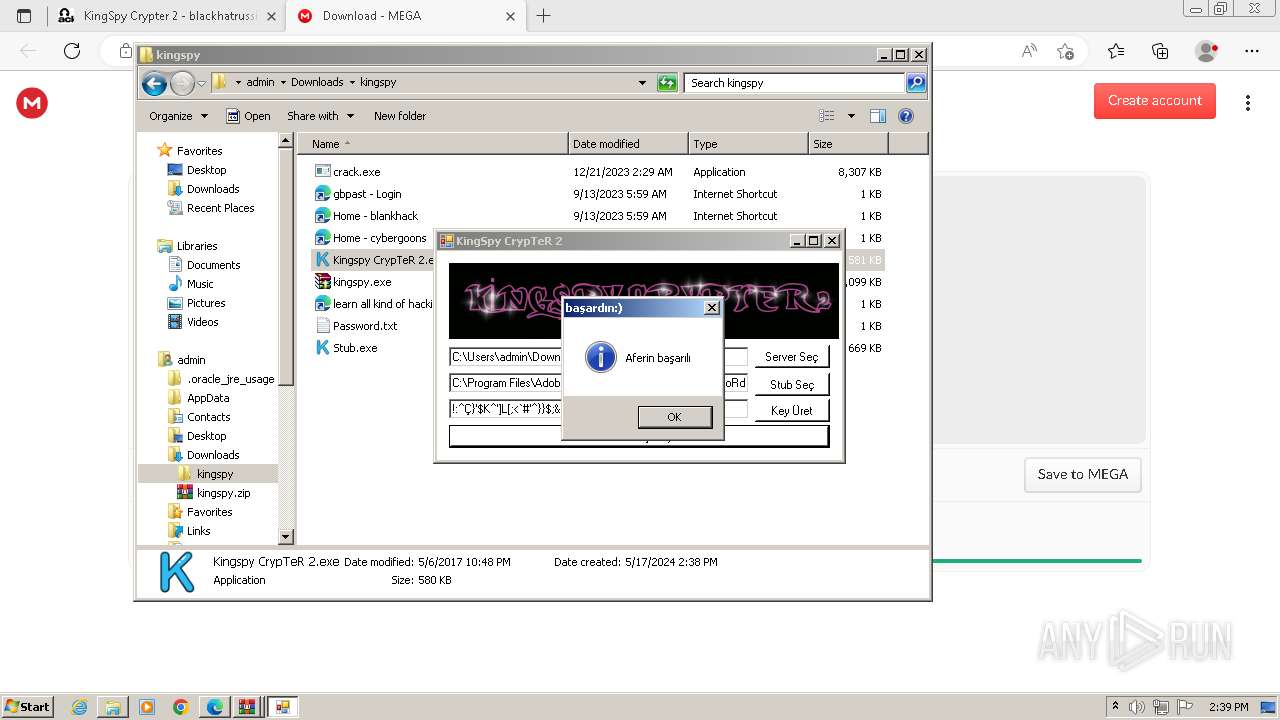Open the recent locations dropdown in Explorer
Screen dimensions: 1280x720
click(x=201, y=83)
